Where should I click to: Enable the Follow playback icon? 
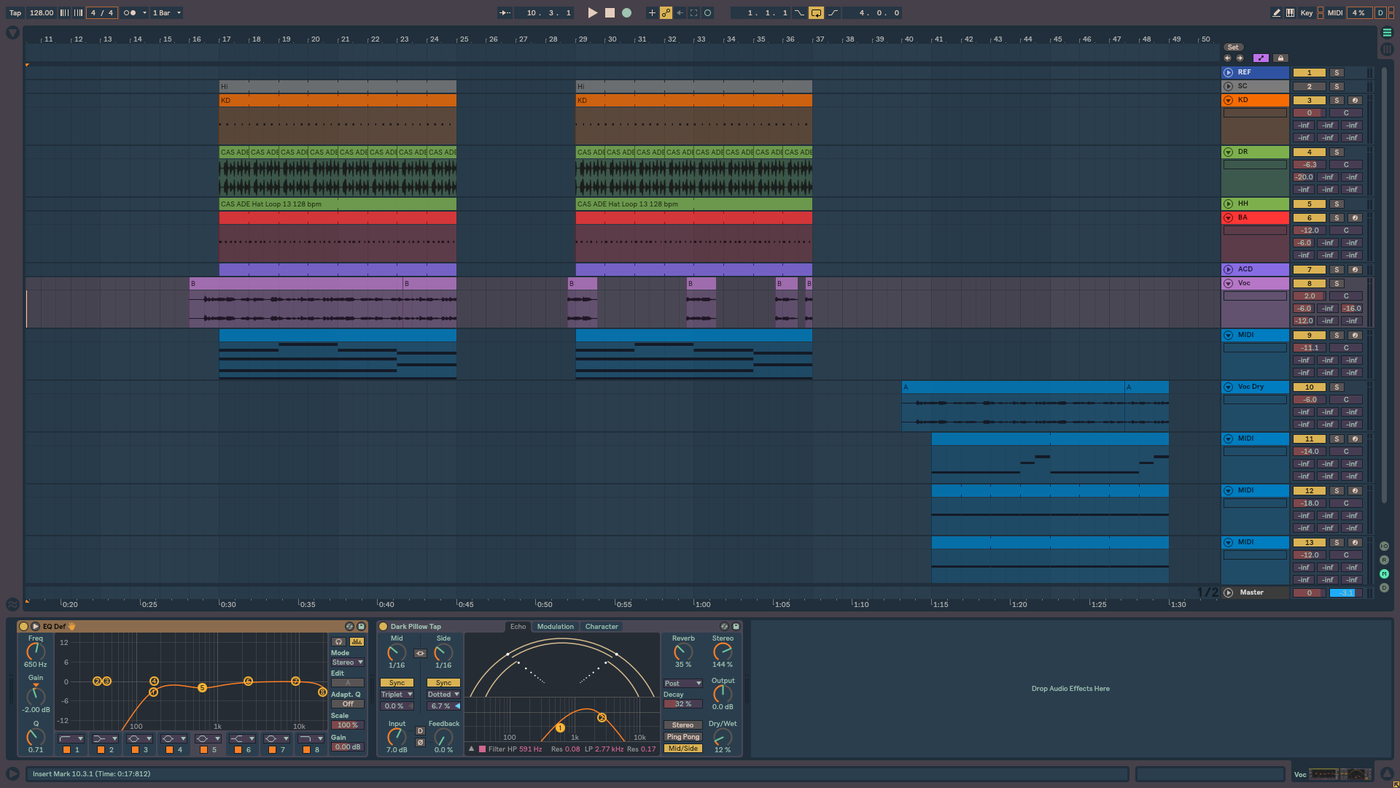click(505, 13)
